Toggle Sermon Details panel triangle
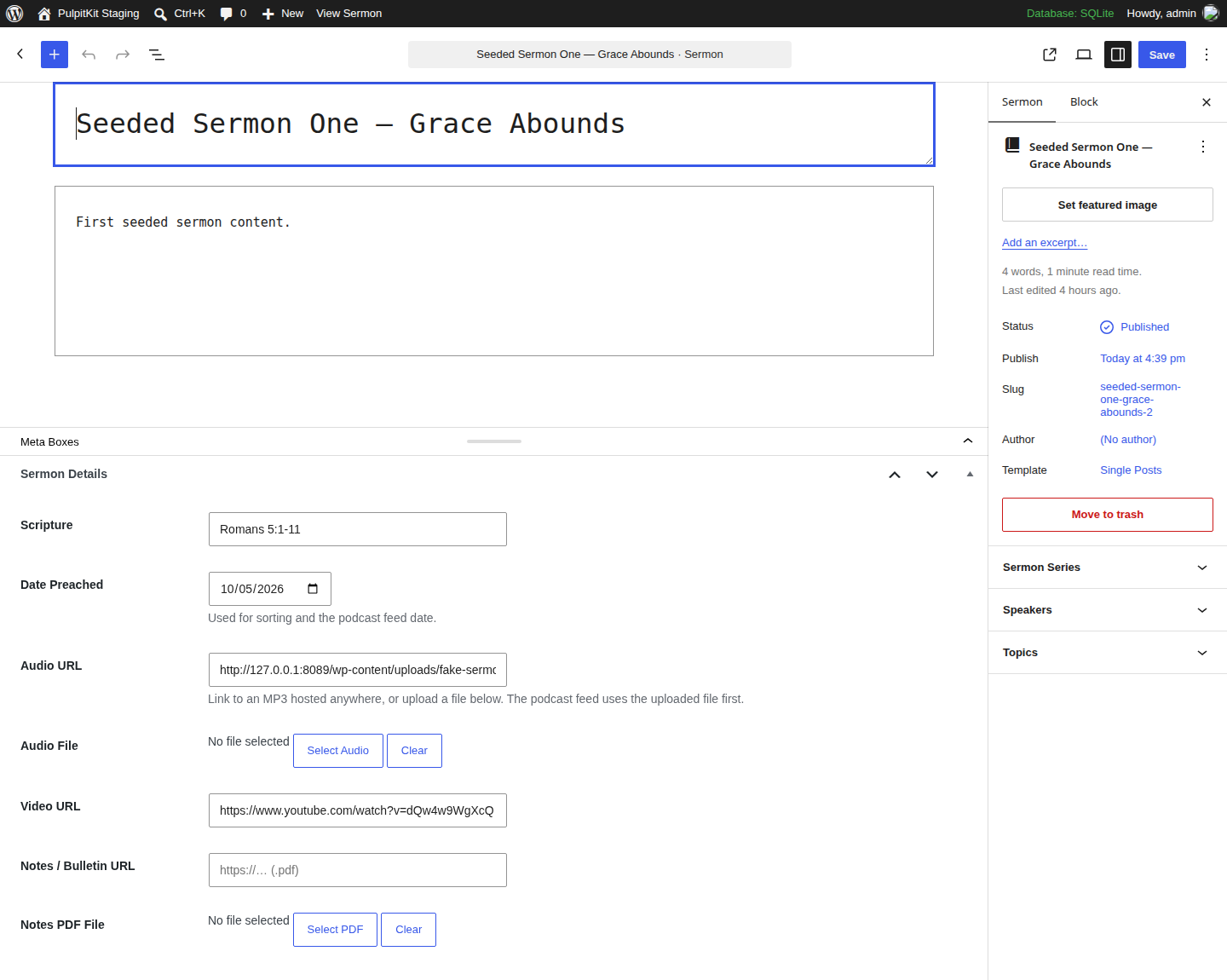 pos(970,475)
